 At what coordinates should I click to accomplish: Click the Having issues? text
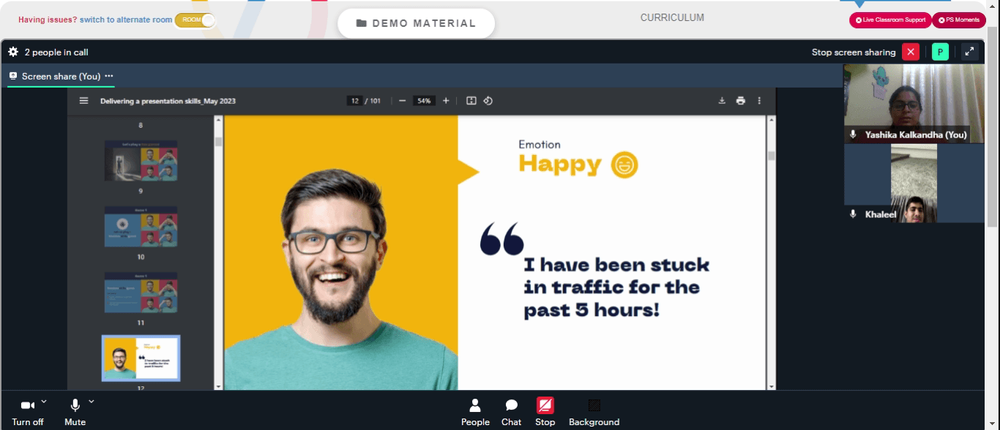[47, 20]
